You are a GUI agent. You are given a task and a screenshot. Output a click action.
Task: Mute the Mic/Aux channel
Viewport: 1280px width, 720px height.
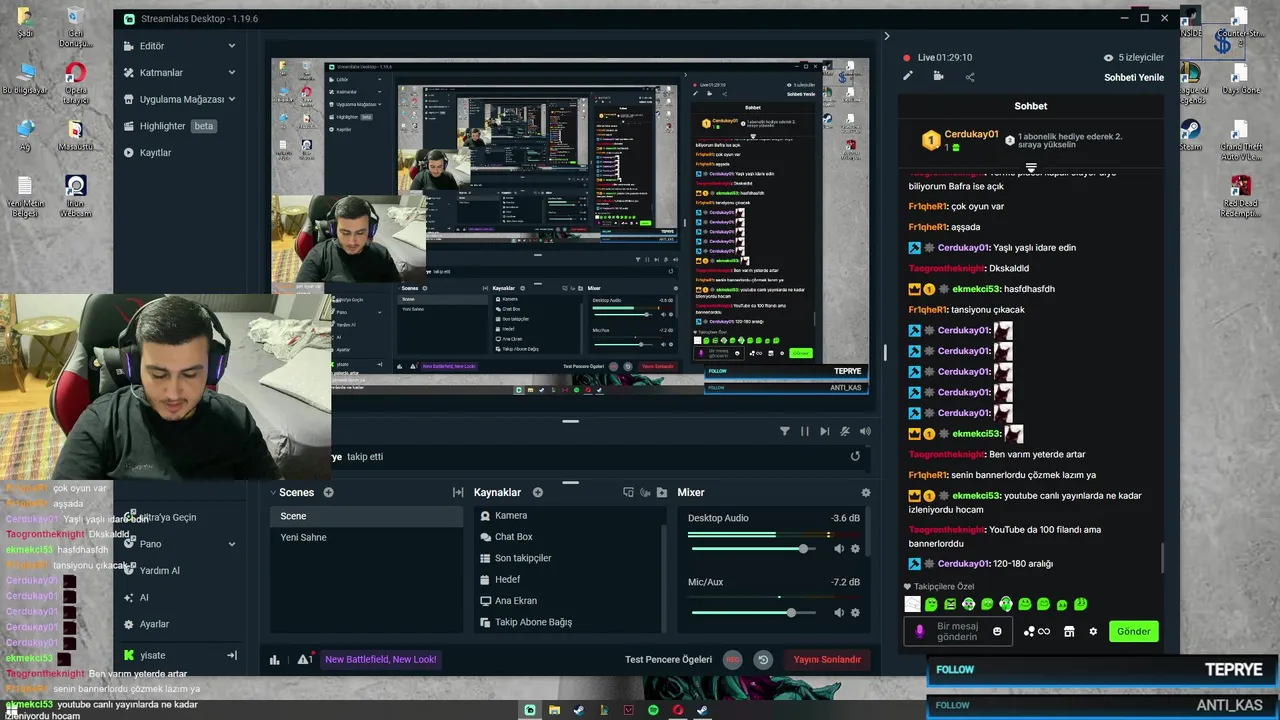[x=839, y=613]
